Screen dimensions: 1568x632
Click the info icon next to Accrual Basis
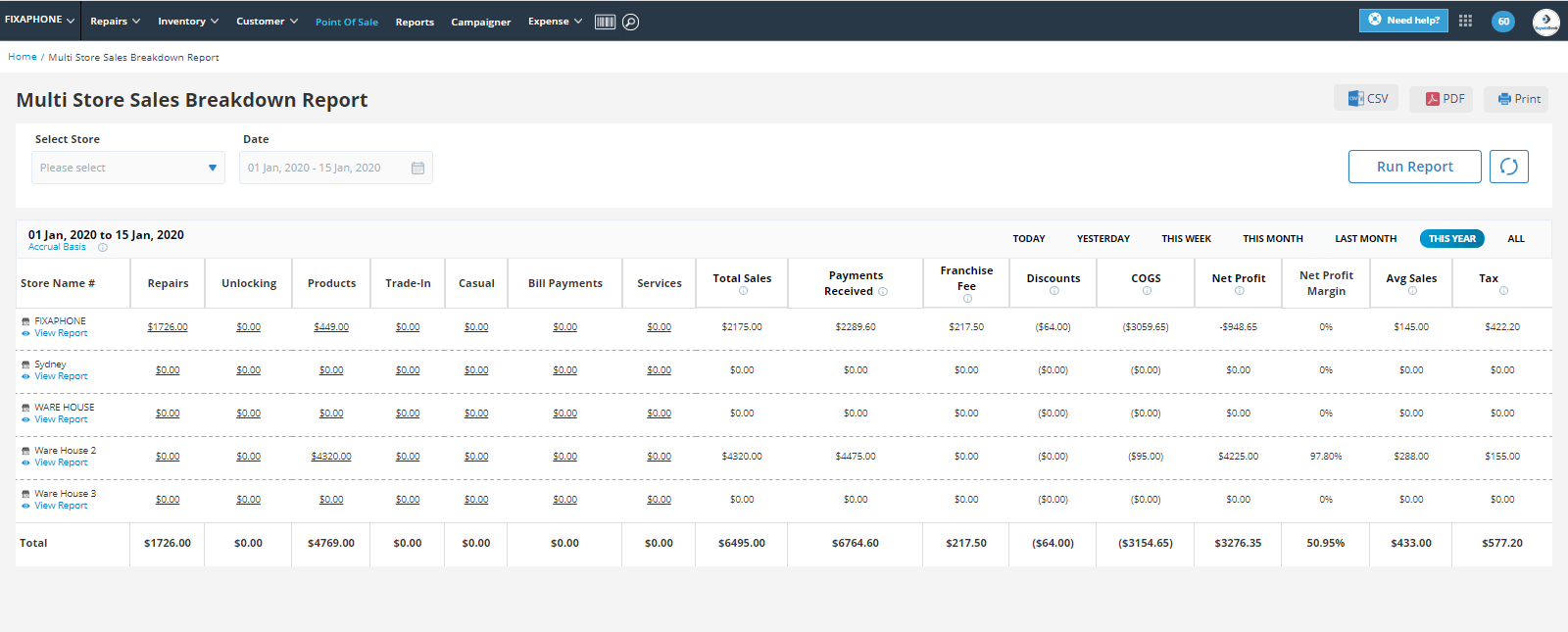(x=102, y=248)
